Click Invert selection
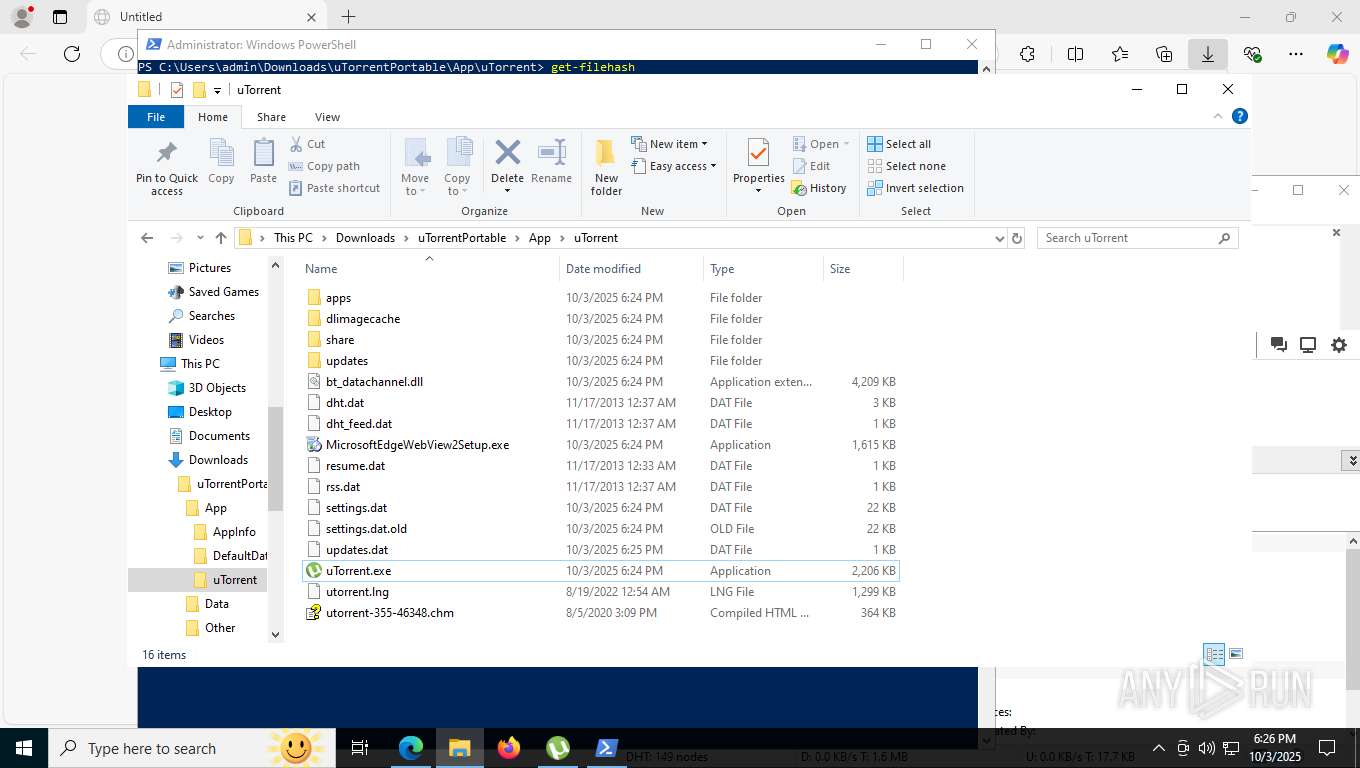This screenshot has height=768, width=1360. [915, 188]
